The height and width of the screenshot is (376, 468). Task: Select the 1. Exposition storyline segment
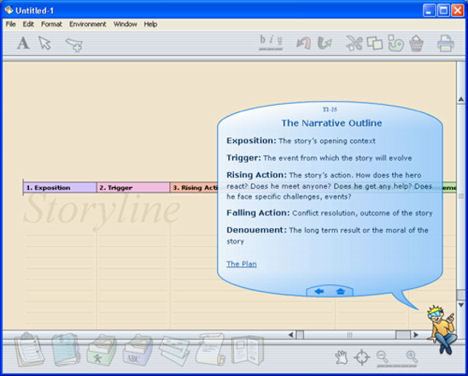[60, 188]
